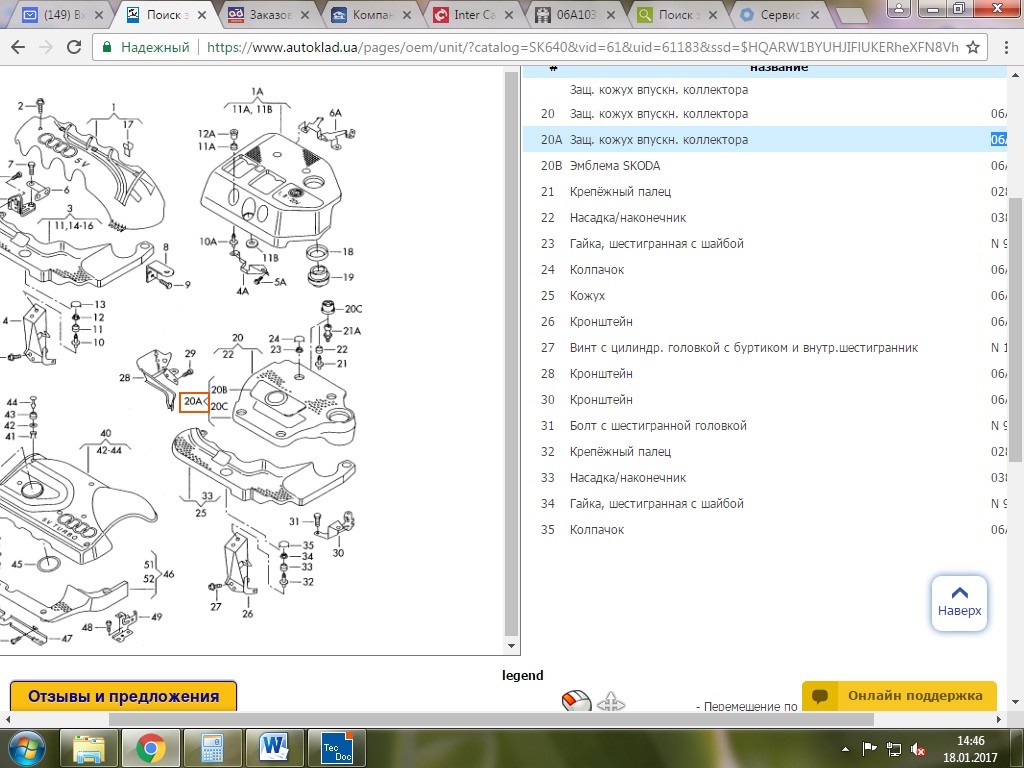Open Calculator from the taskbar
Screen dimensions: 1024x768
coord(212,748)
